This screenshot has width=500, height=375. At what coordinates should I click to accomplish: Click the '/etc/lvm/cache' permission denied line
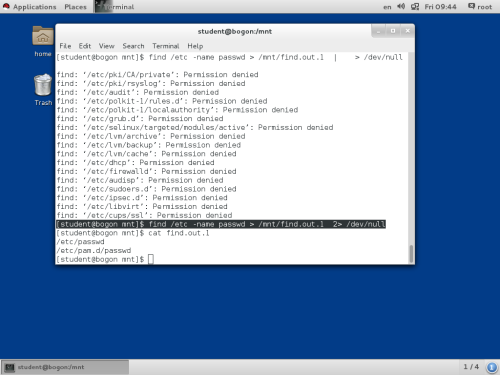146,154
